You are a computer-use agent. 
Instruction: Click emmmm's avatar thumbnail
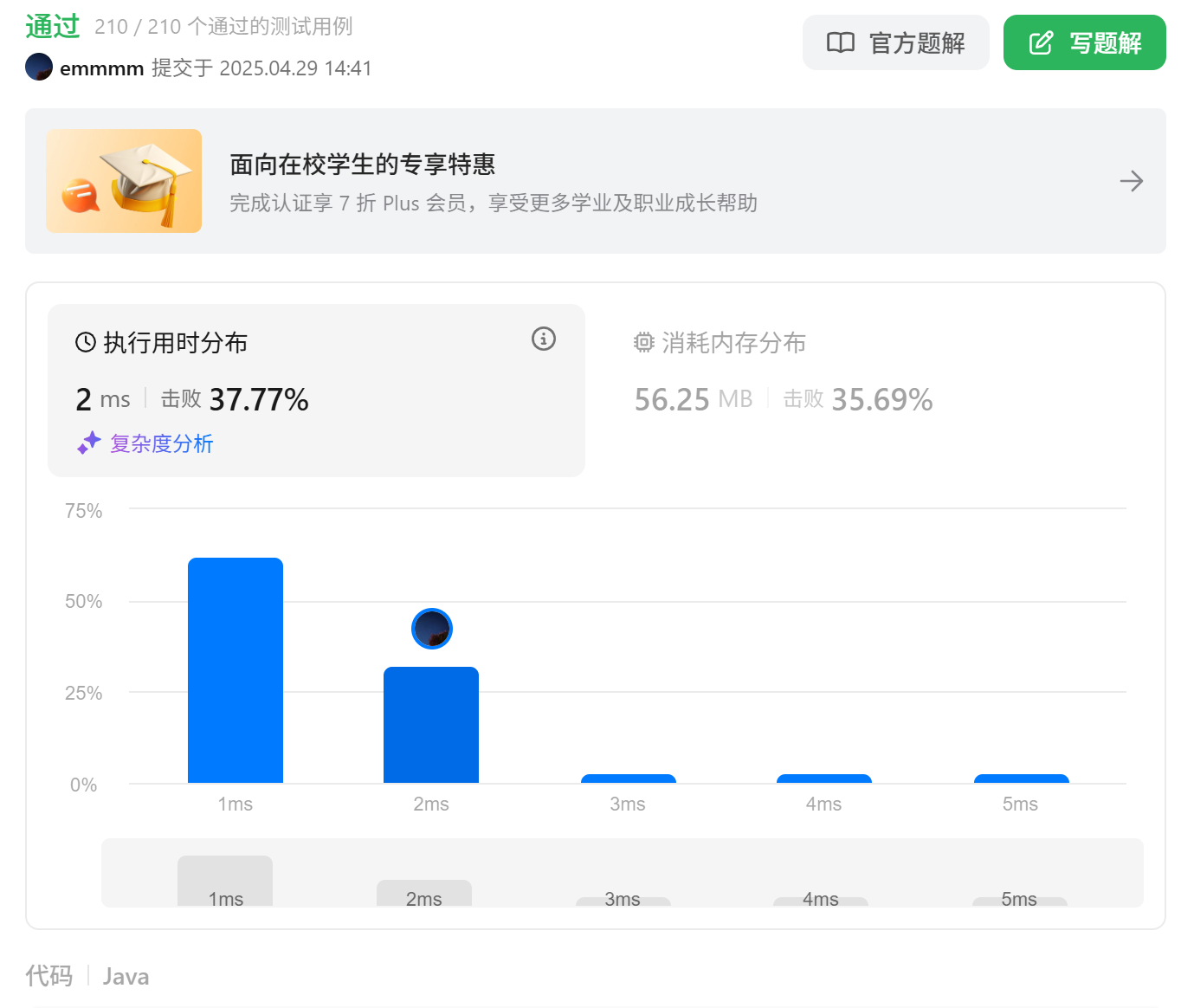(38, 67)
